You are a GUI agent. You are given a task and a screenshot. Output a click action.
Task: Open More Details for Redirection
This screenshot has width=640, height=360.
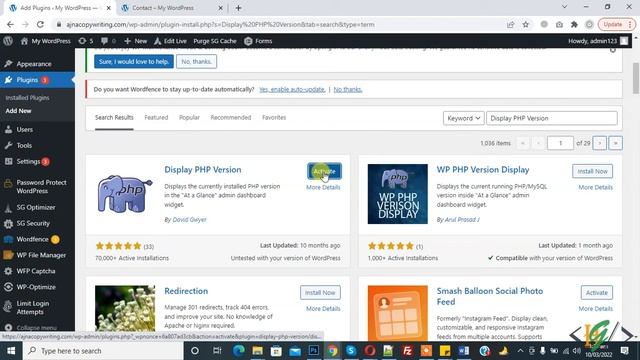pyautogui.click(x=323, y=309)
